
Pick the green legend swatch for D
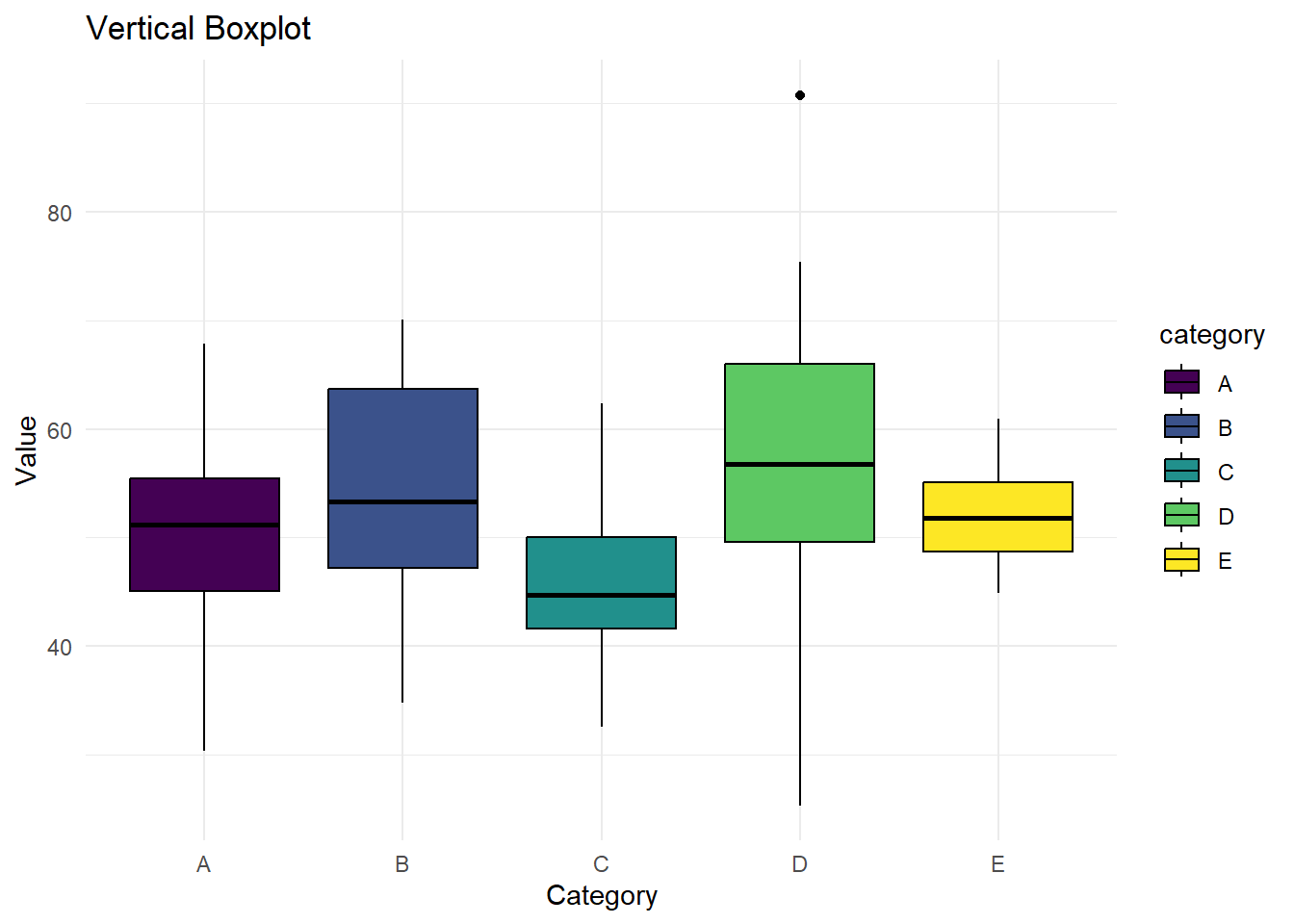1181,516
